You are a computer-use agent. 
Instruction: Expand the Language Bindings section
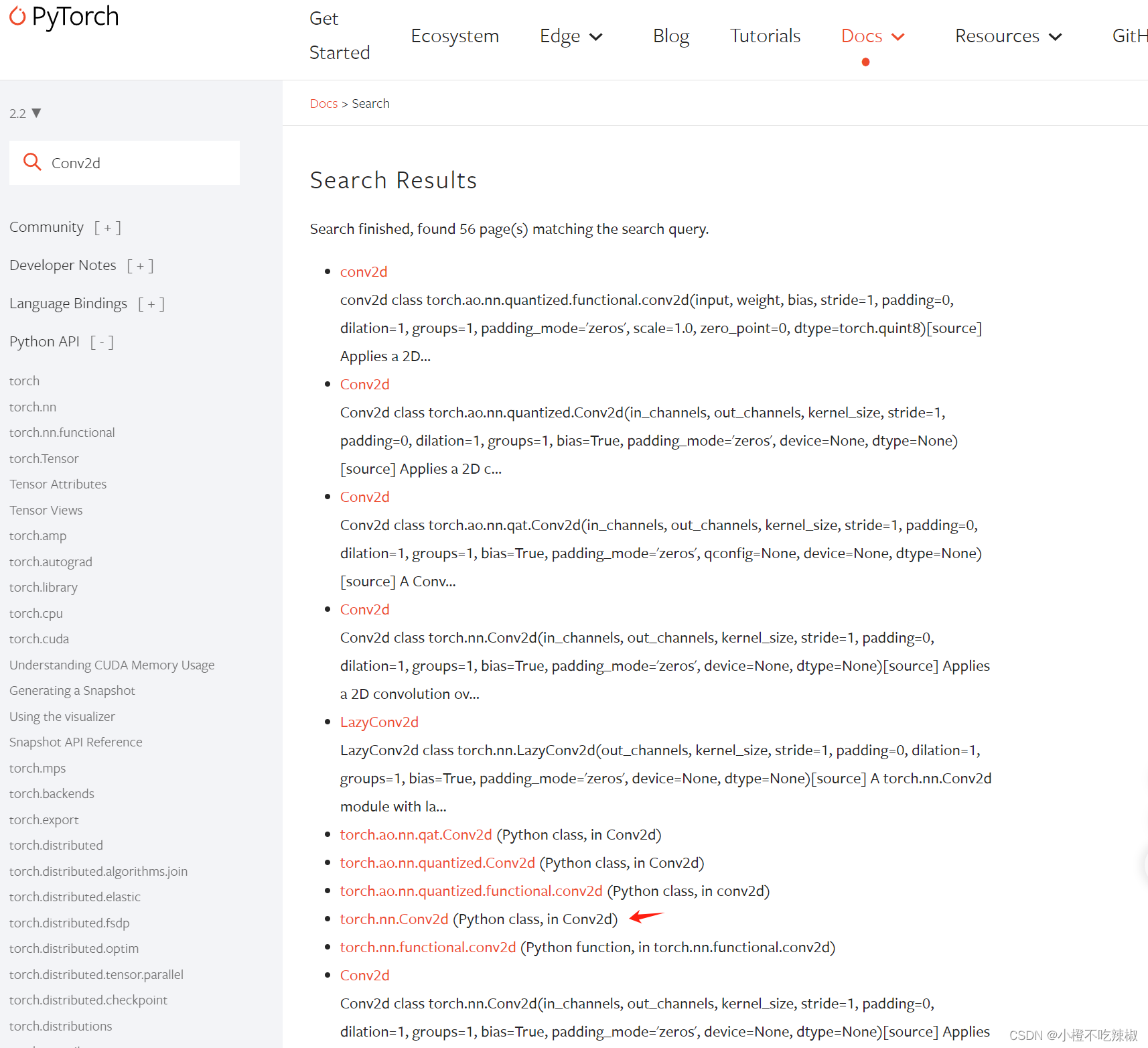151,303
